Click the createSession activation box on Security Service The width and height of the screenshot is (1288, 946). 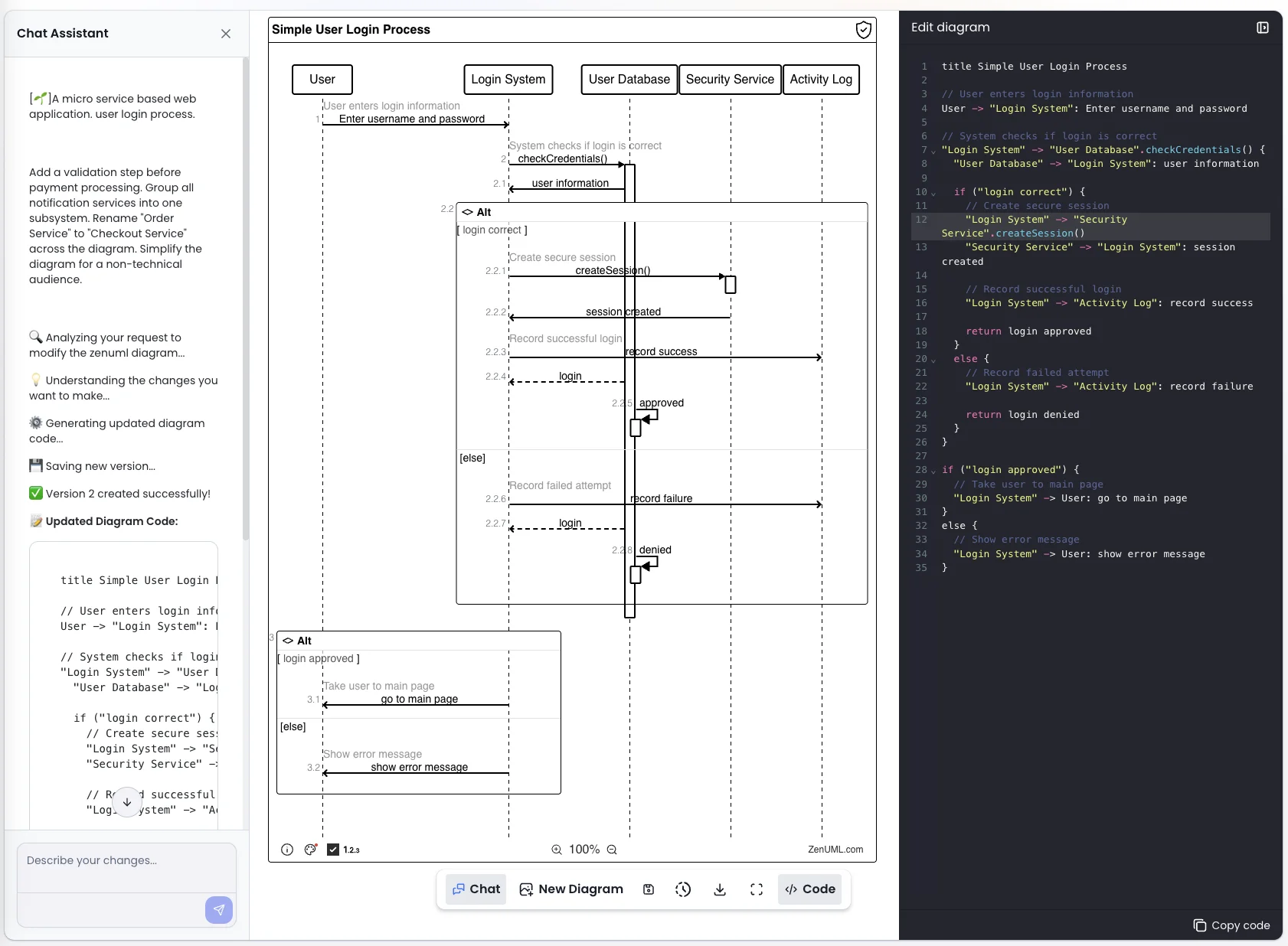point(731,285)
